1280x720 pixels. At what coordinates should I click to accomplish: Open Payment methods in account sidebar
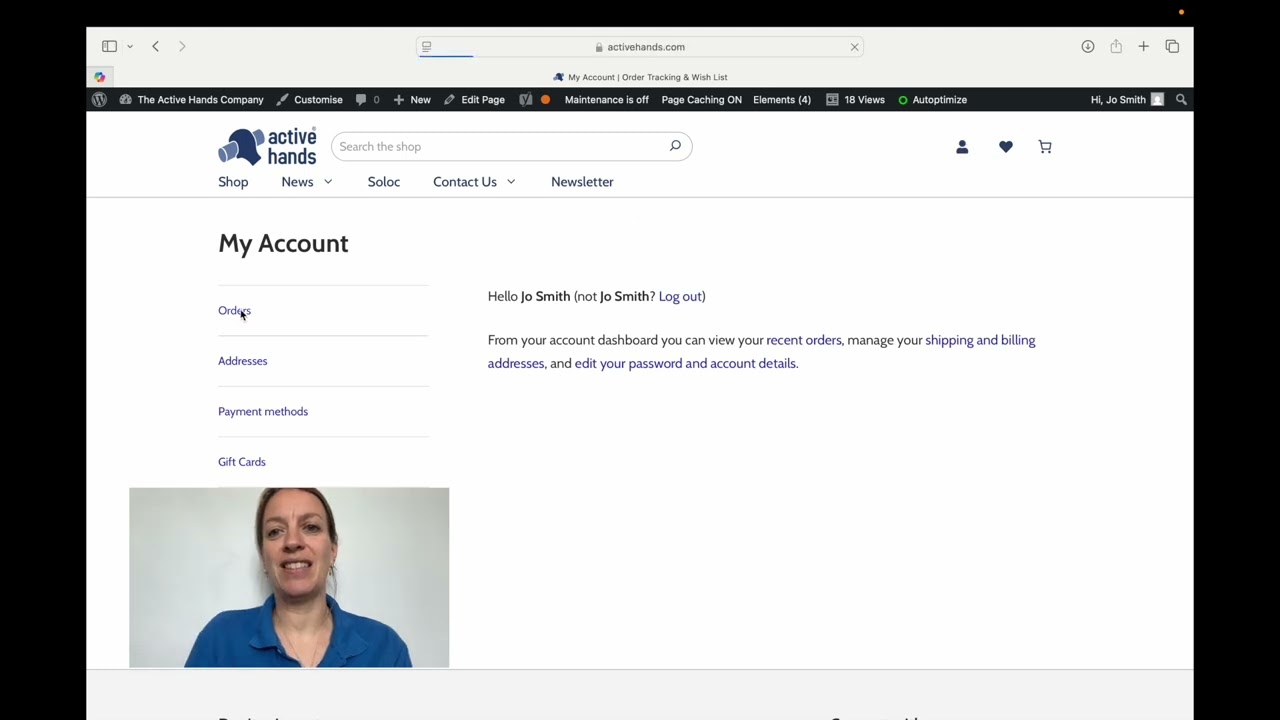click(263, 411)
